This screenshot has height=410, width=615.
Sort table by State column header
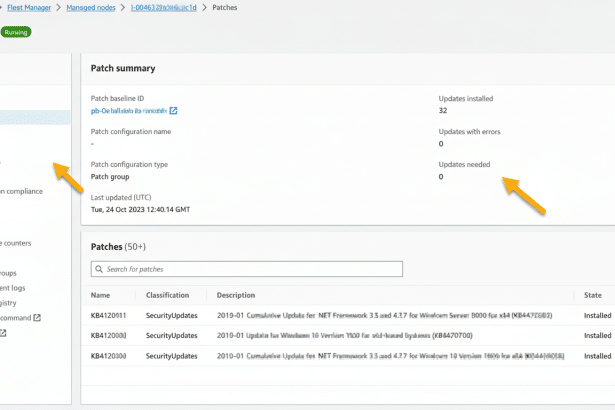click(x=593, y=295)
